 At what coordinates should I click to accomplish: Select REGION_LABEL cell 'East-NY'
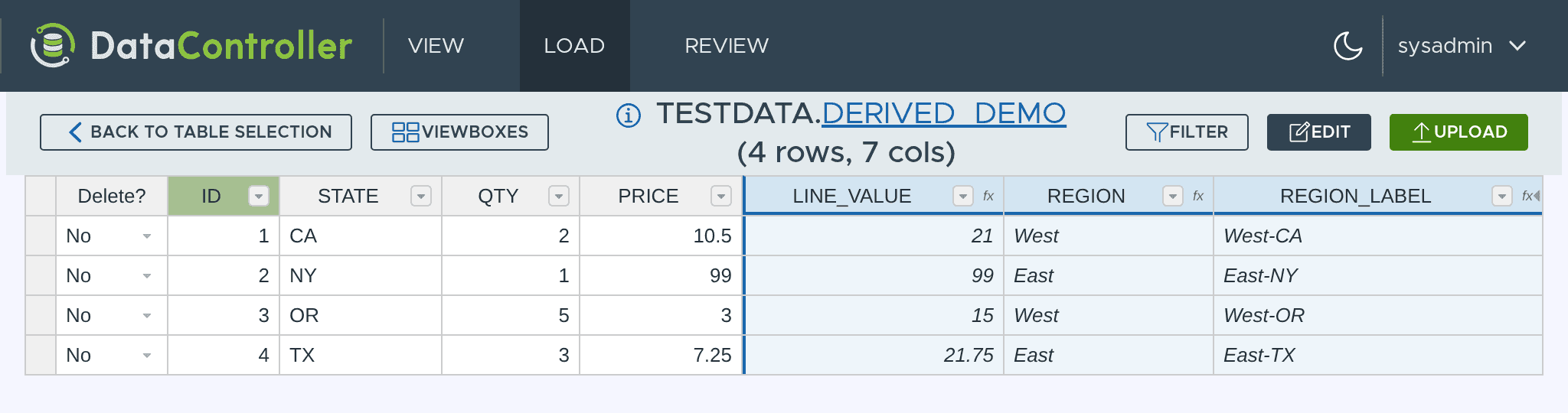[1378, 276]
